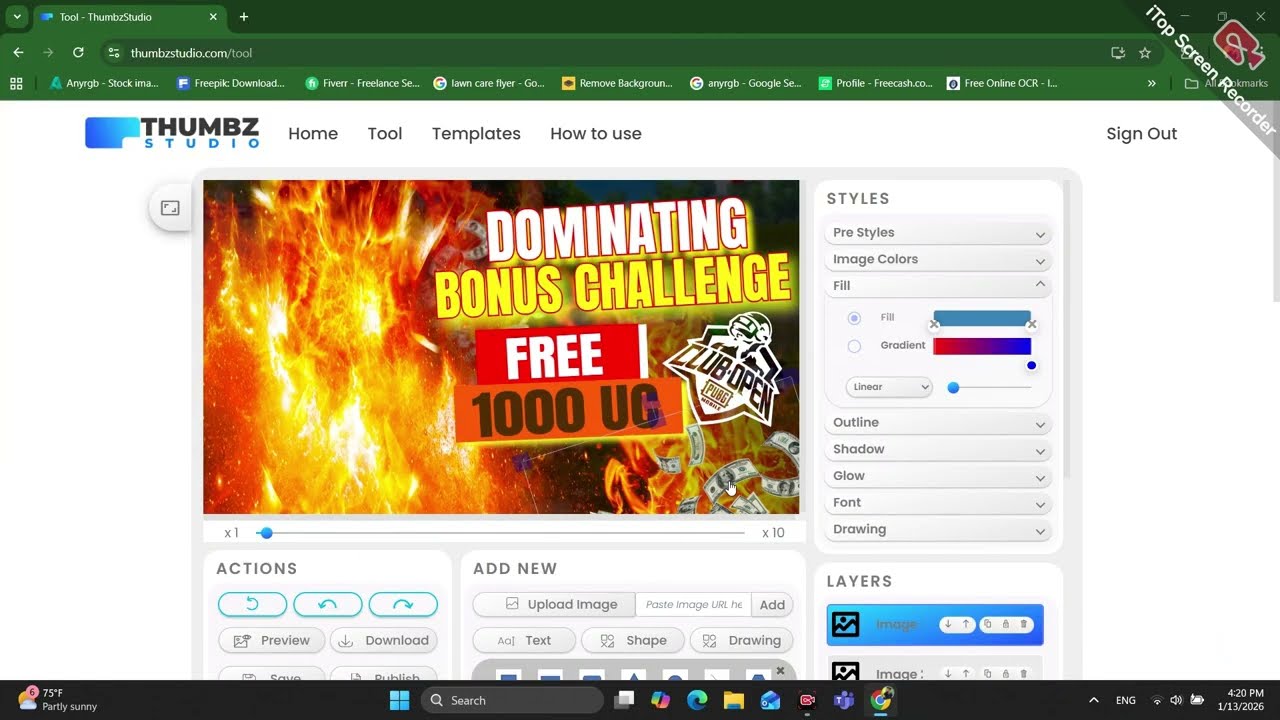Open the Windows Start menu
This screenshot has width=1280, height=720.
(x=399, y=700)
